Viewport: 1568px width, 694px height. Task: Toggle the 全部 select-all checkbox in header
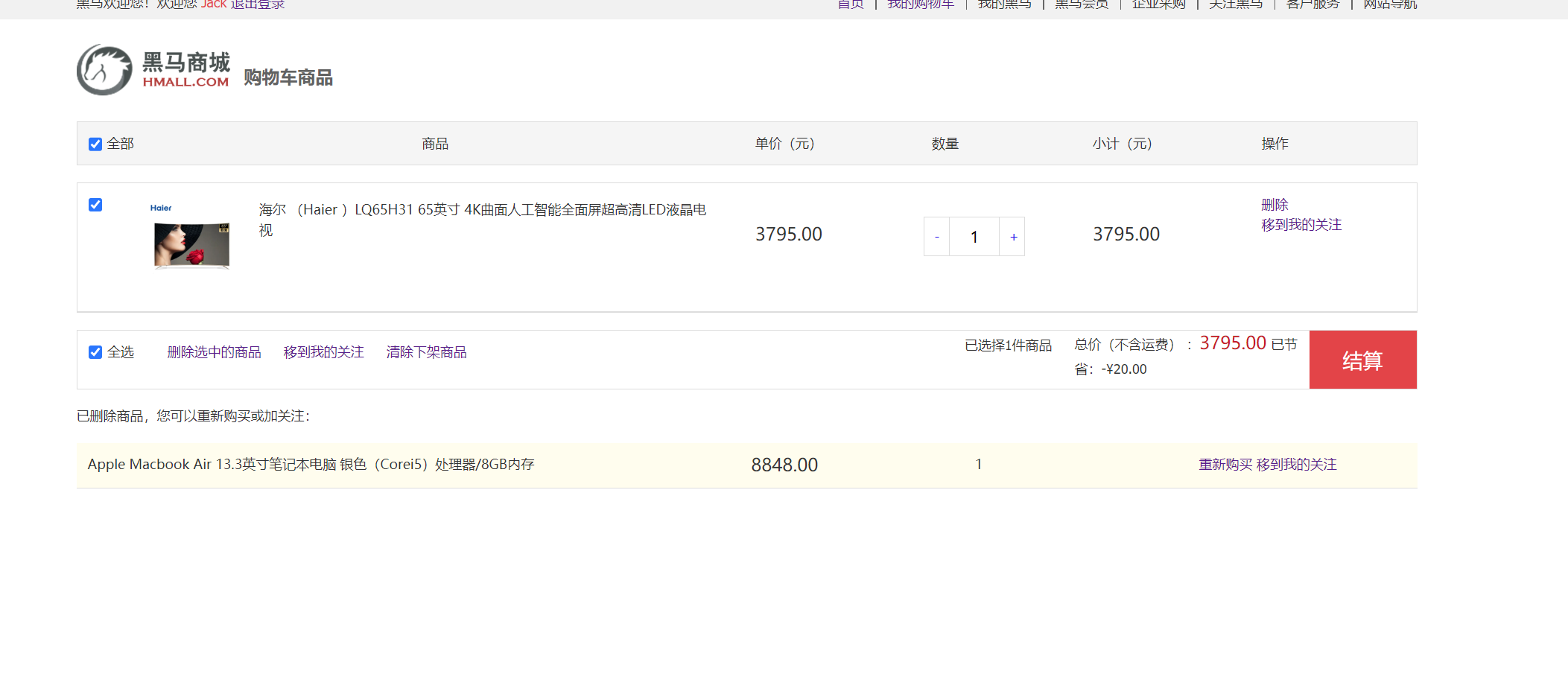pyautogui.click(x=95, y=144)
